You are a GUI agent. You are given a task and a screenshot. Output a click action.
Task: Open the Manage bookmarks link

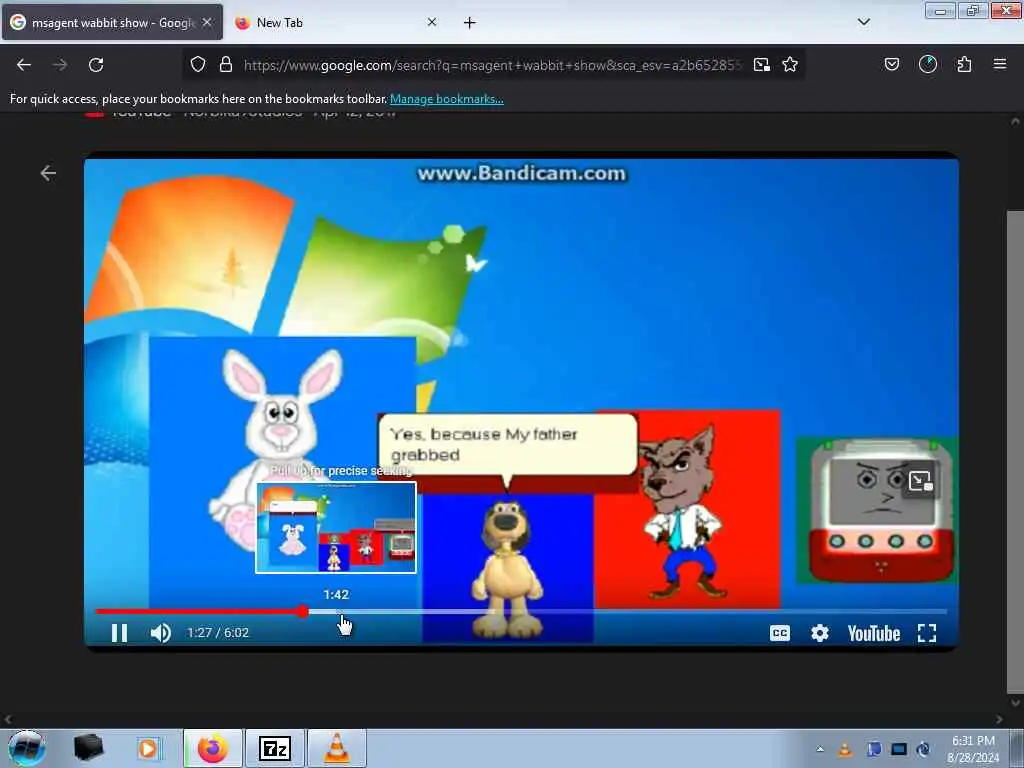tap(447, 99)
